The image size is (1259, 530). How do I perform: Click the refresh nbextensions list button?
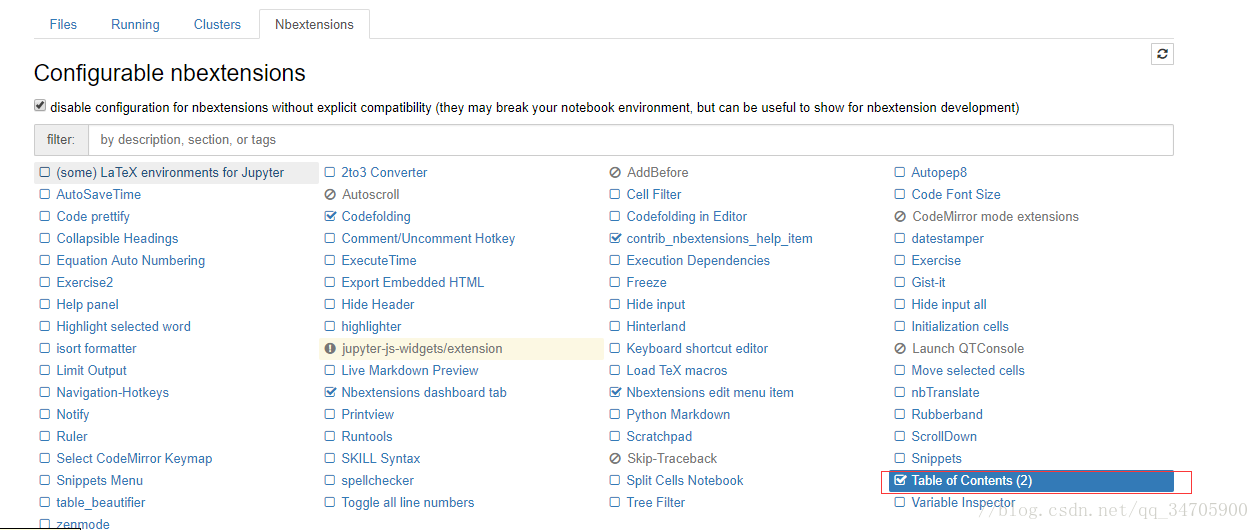coord(1162,54)
